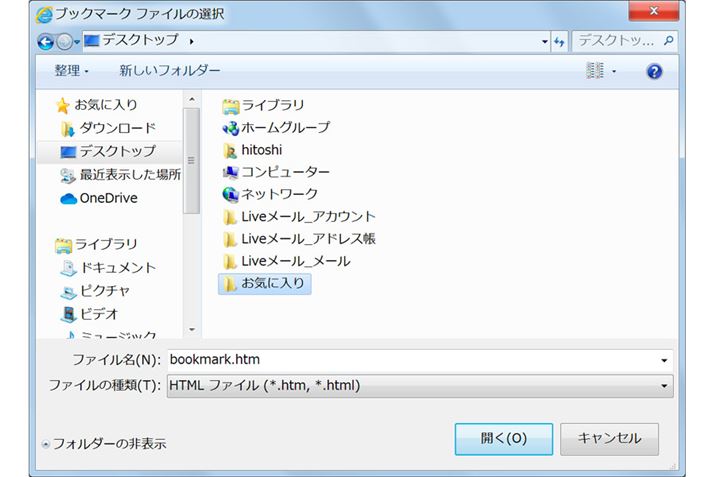Screen dimensions: 715x477
Task: Open OneDrive in the sidebar
Action: [x=99, y=198]
